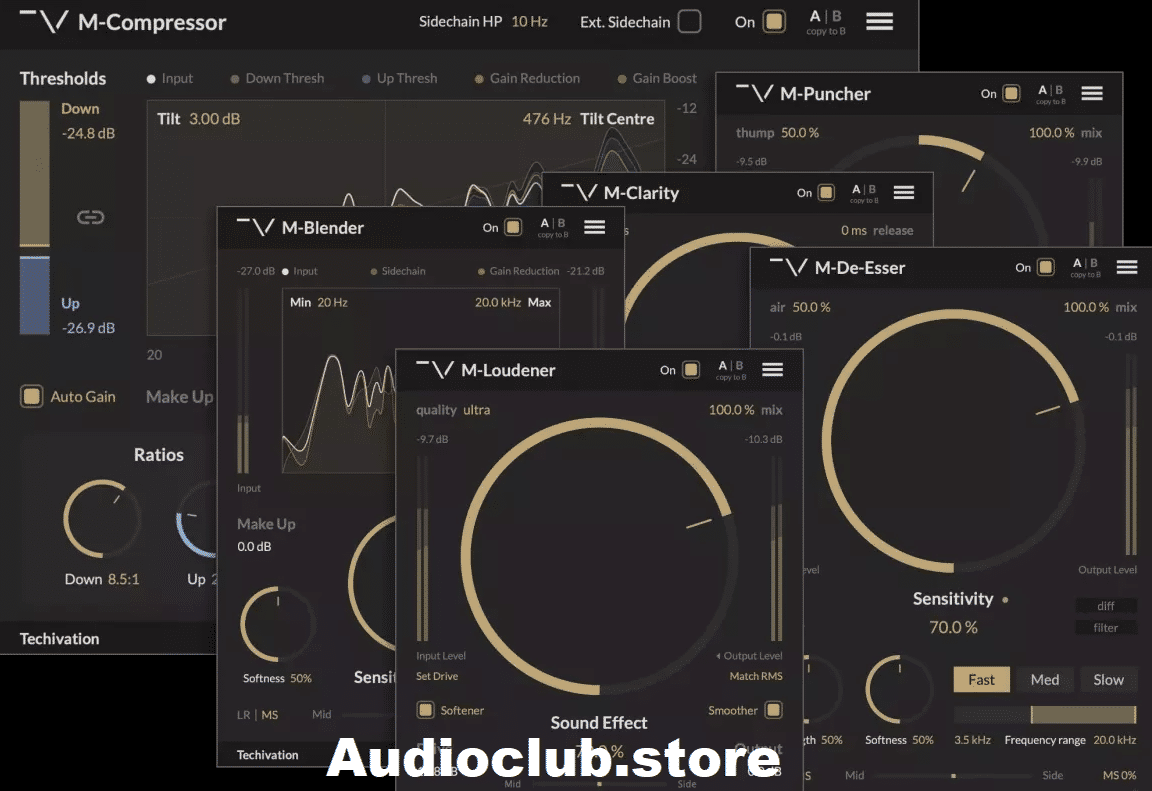
Task: Select the Med speed in M-De-Esser
Action: click(x=1045, y=679)
